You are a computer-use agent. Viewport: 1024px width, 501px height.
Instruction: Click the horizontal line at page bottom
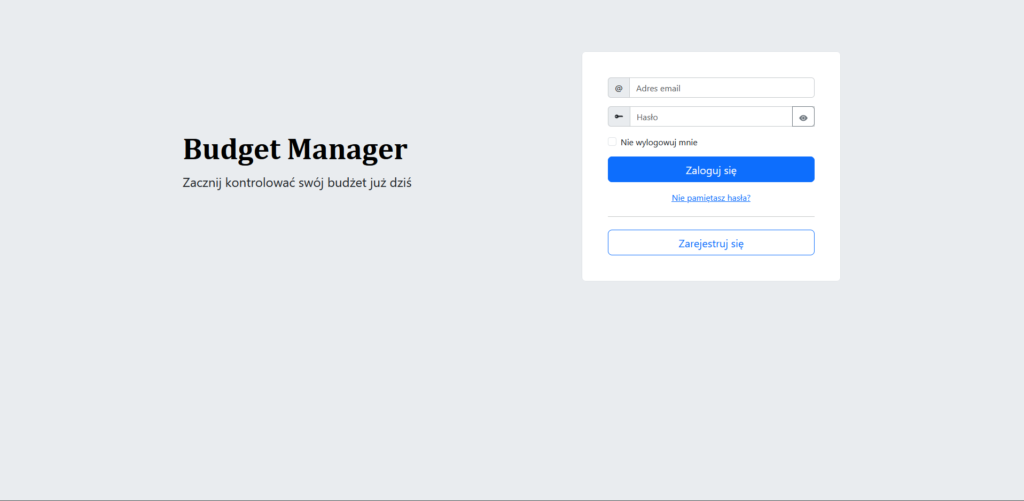click(x=512, y=499)
